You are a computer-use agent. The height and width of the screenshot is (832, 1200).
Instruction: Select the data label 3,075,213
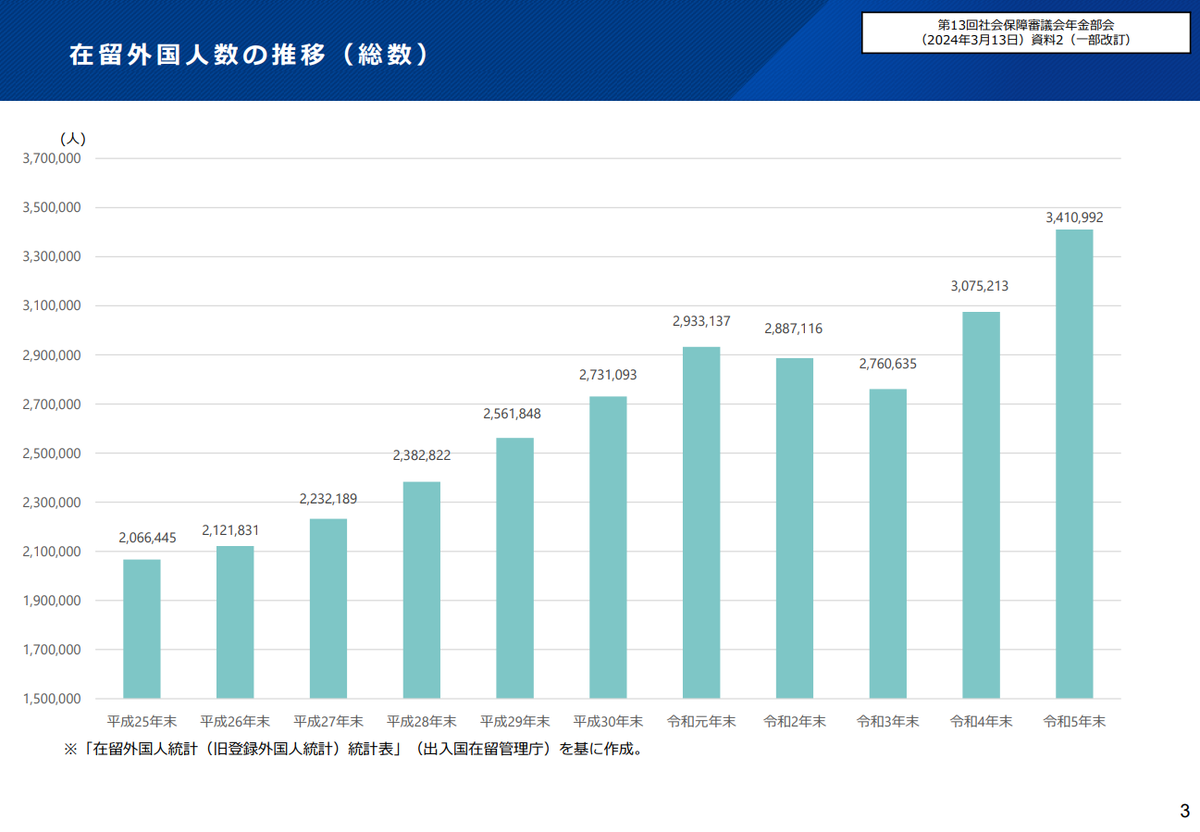click(980, 285)
